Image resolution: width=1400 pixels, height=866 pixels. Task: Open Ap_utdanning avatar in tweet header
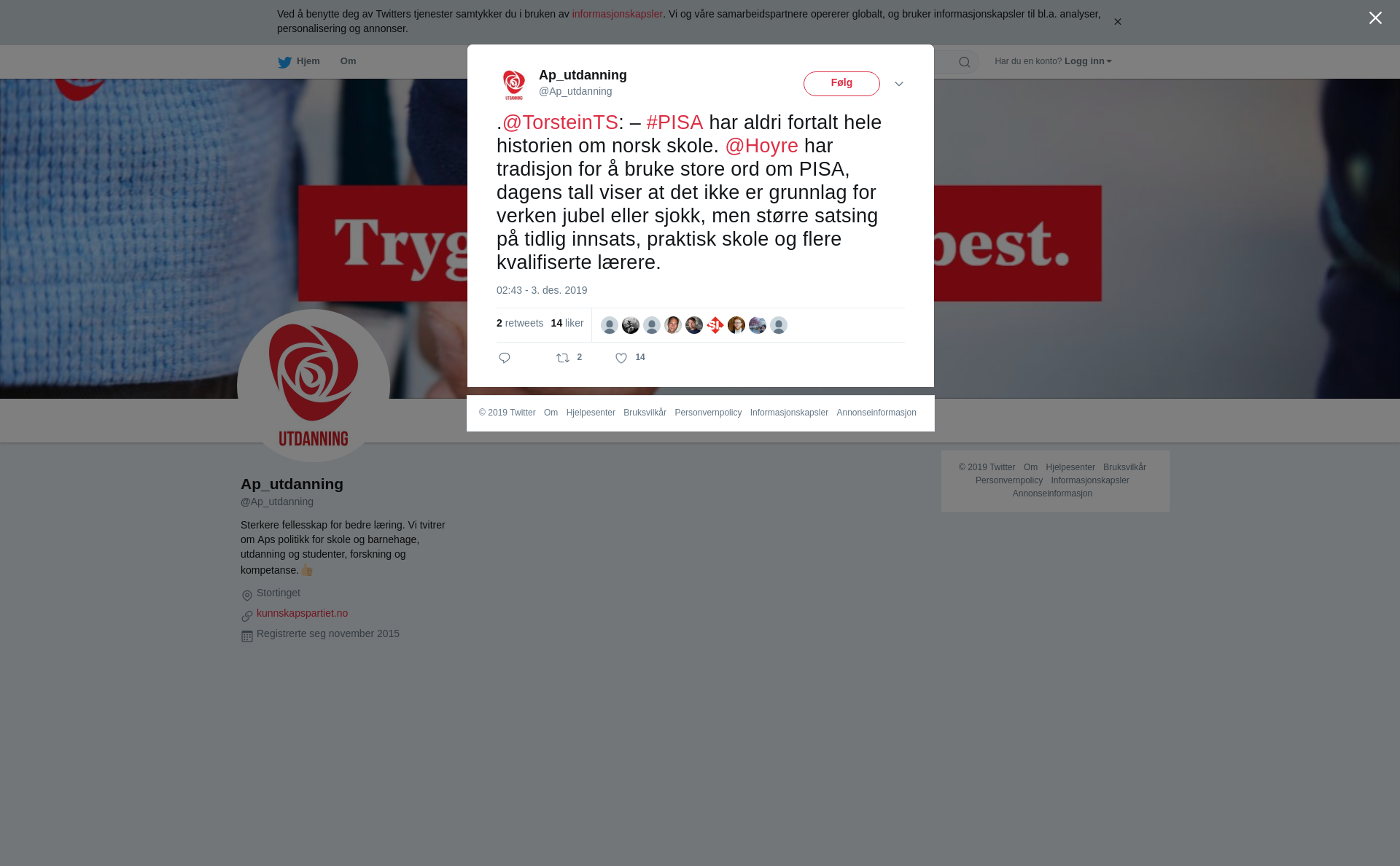(514, 85)
